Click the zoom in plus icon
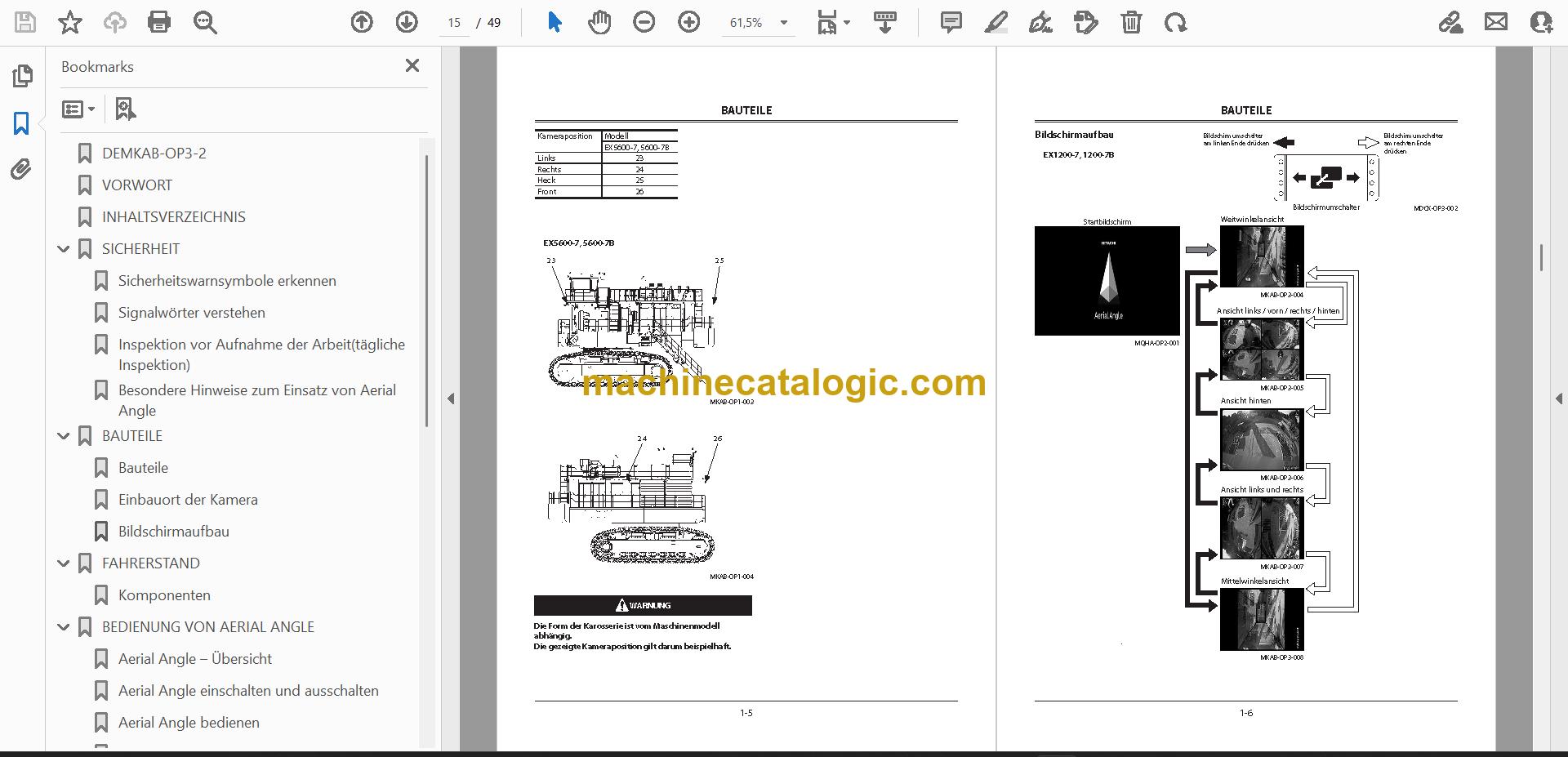This screenshot has width=1568, height=757. click(x=689, y=22)
